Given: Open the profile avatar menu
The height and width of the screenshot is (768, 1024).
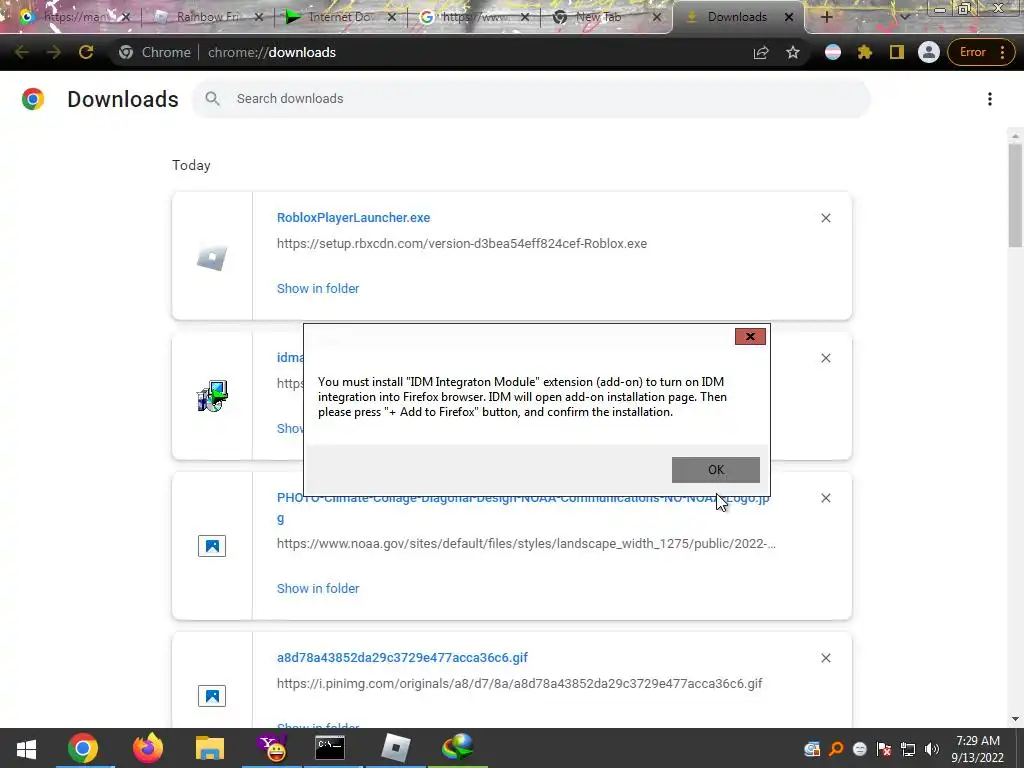Looking at the screenshot, I should [x=929, y=52].
